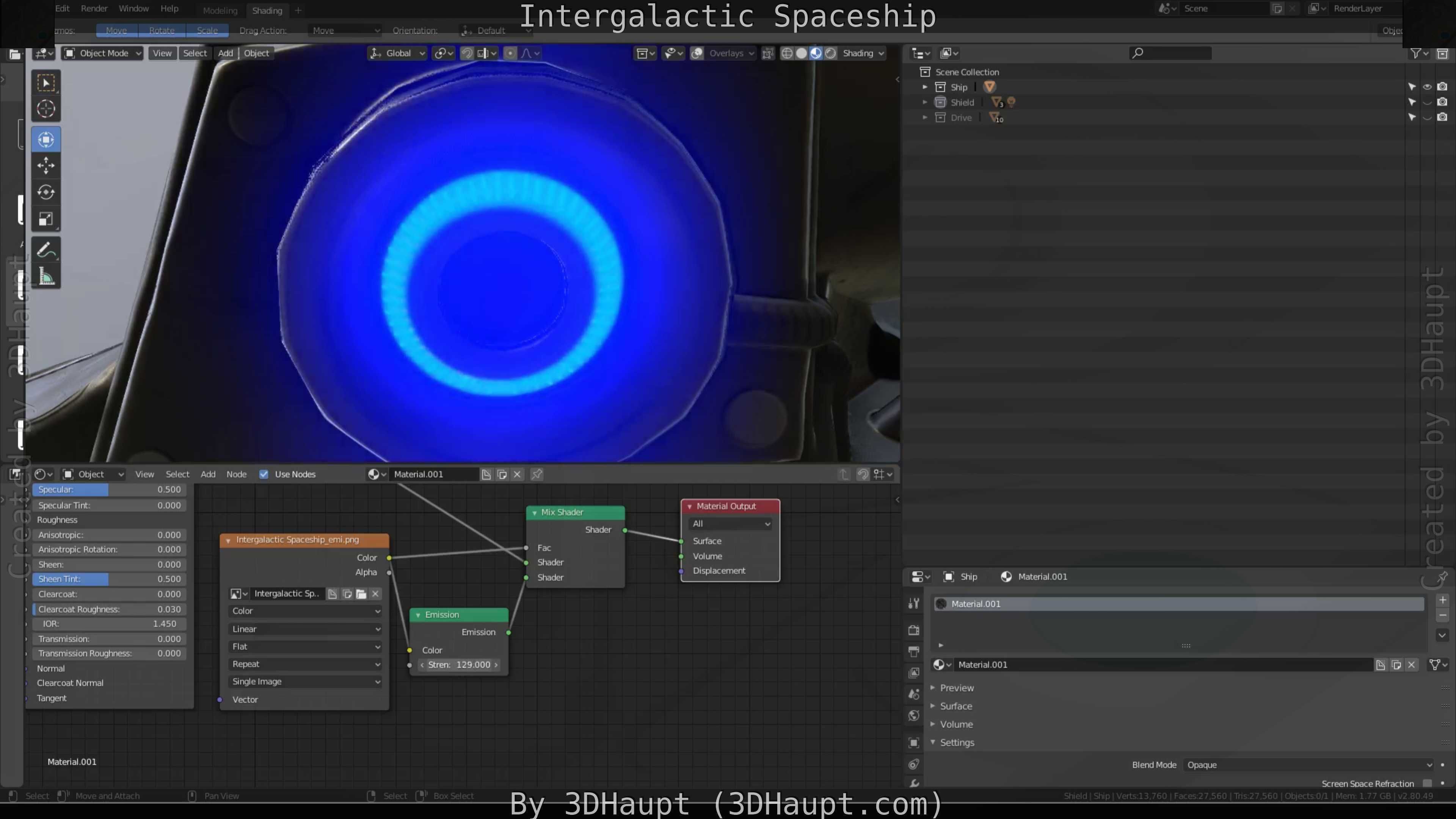
Task: Select the Move tool icon
Action: (x=46, y=166)
